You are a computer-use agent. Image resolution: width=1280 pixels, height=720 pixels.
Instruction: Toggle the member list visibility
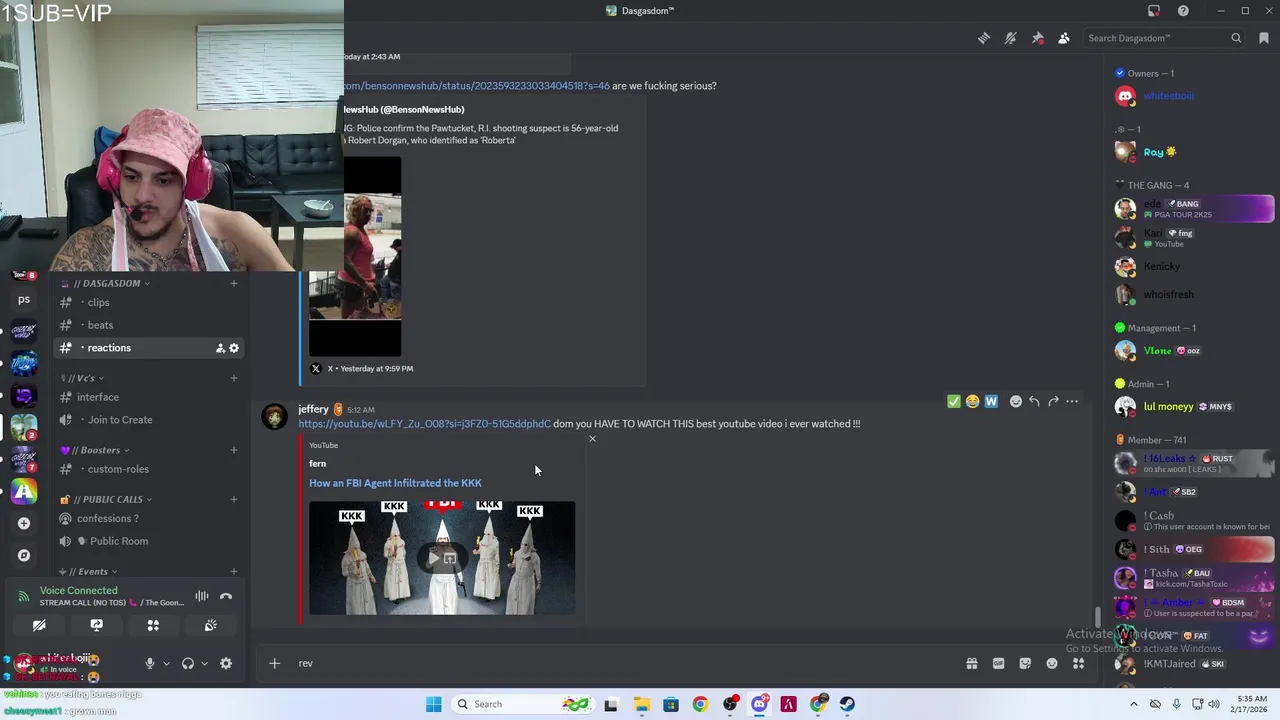(x=1064, y=38)
